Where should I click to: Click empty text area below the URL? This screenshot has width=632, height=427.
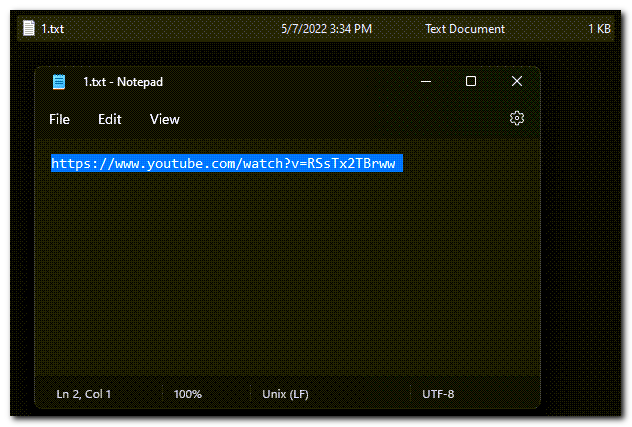(287, 274)
